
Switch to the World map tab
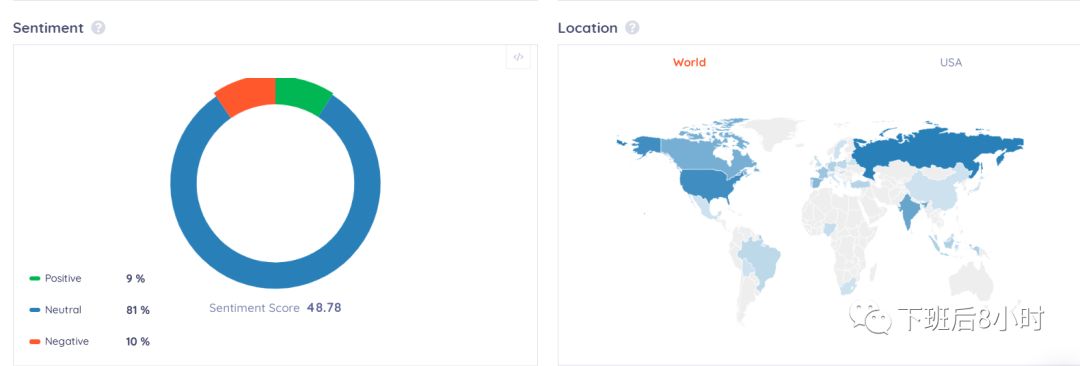pos(689,62)
